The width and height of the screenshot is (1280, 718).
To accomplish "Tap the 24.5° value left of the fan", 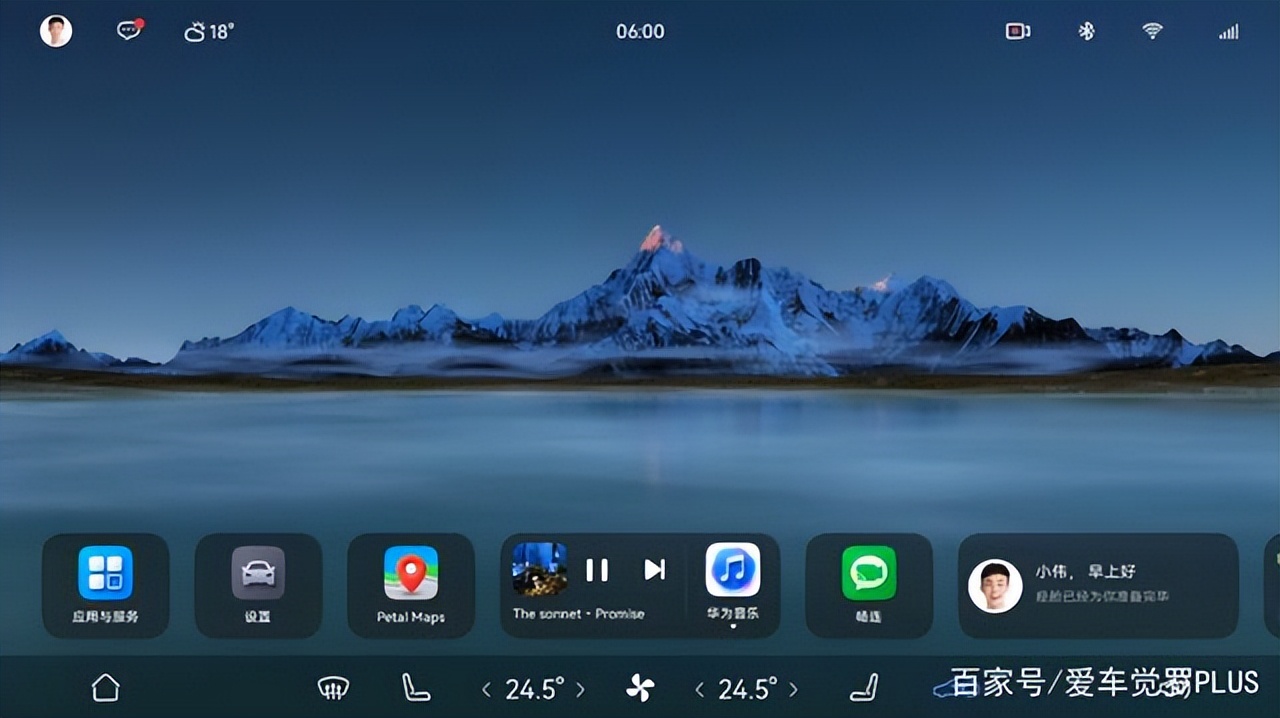I will [534, 688].
